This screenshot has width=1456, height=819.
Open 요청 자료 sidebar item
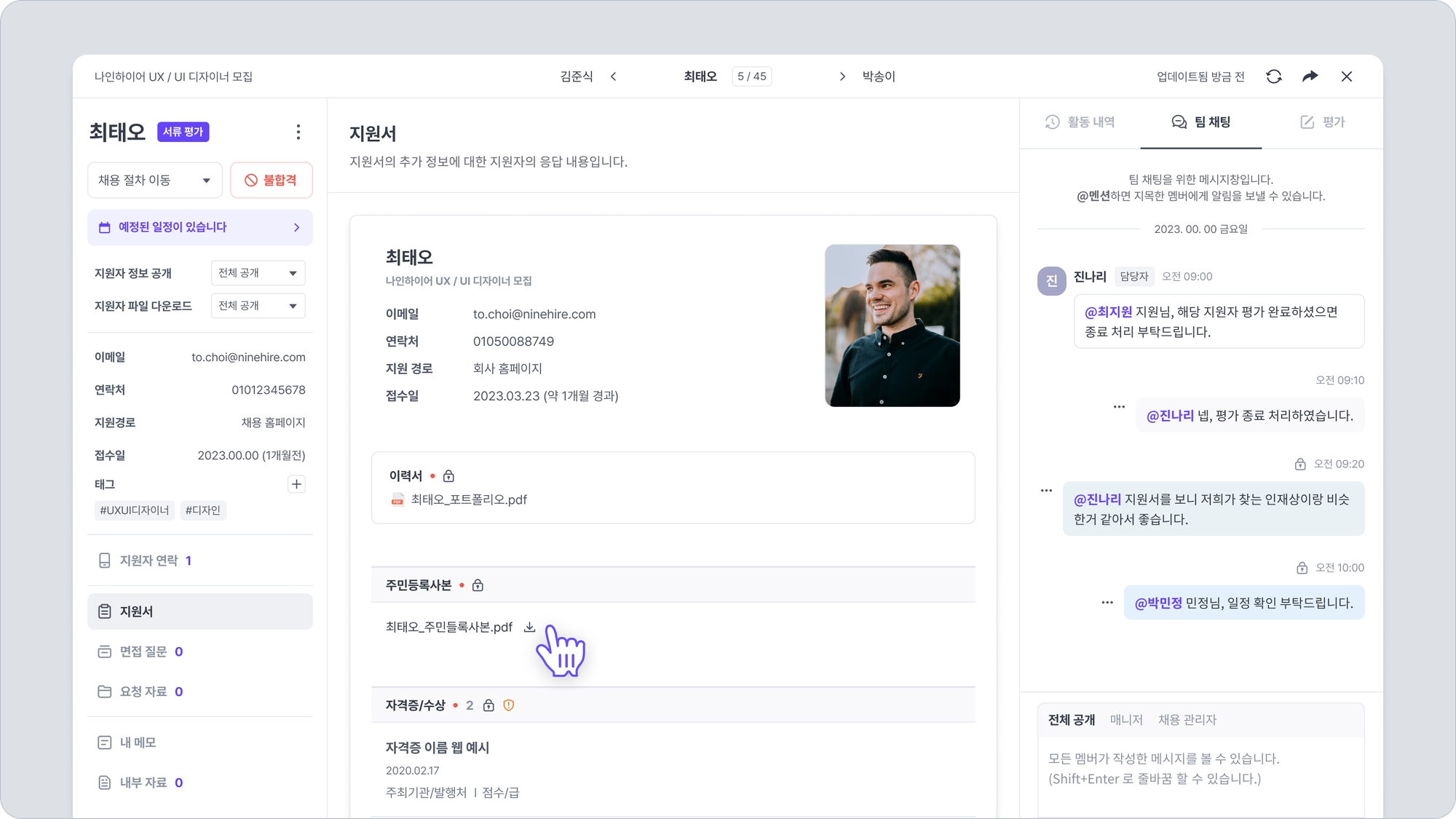[x=200, y=692]
